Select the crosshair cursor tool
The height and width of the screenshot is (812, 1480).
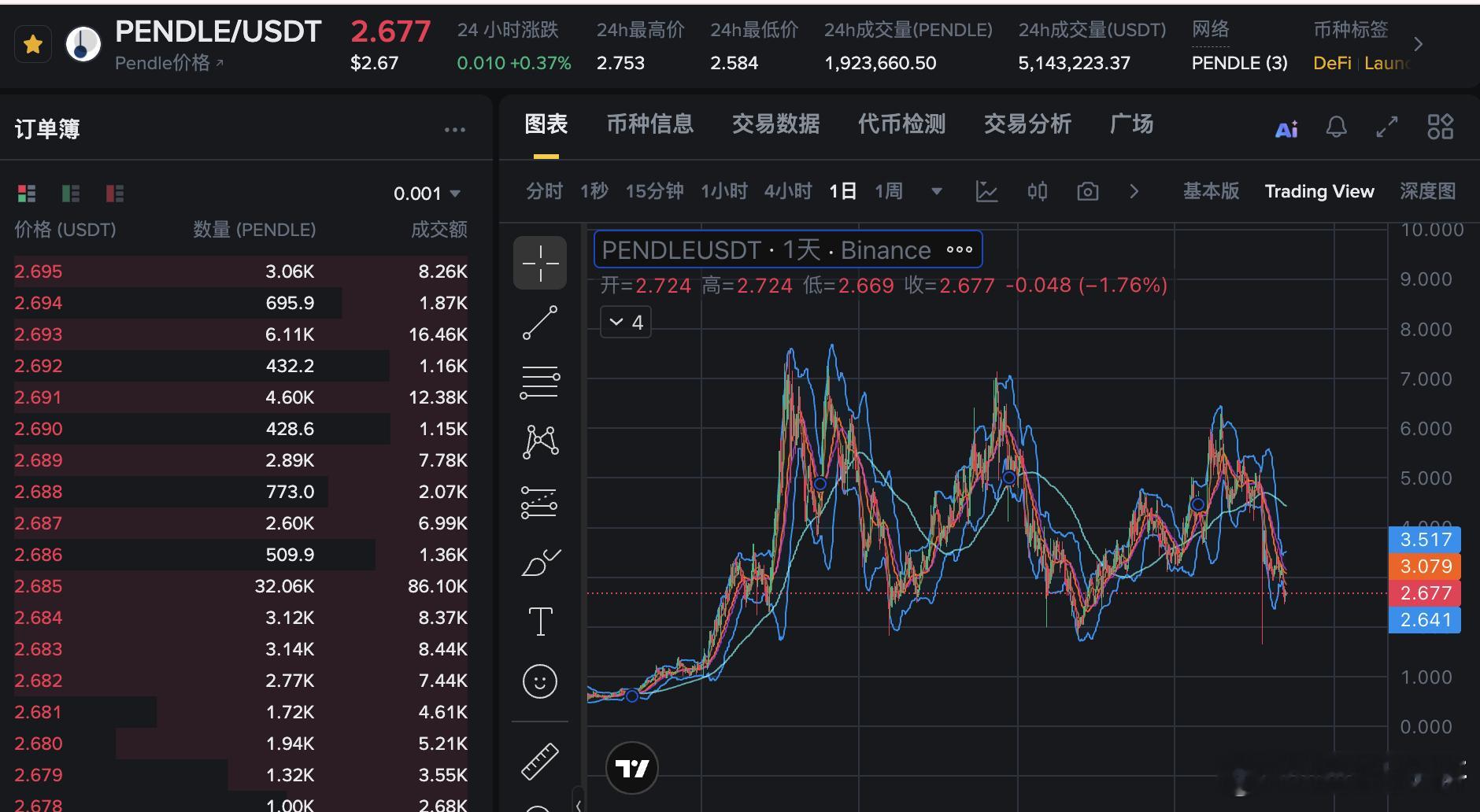[540, 262]
